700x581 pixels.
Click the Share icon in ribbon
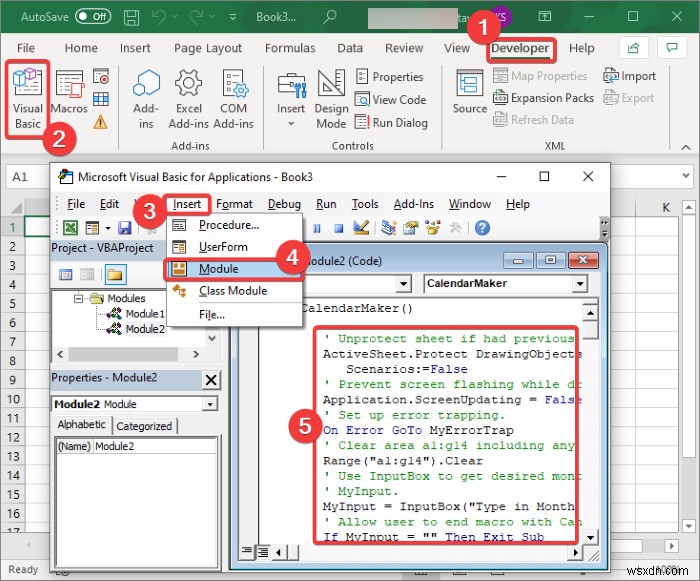click(x=633, y=48)
